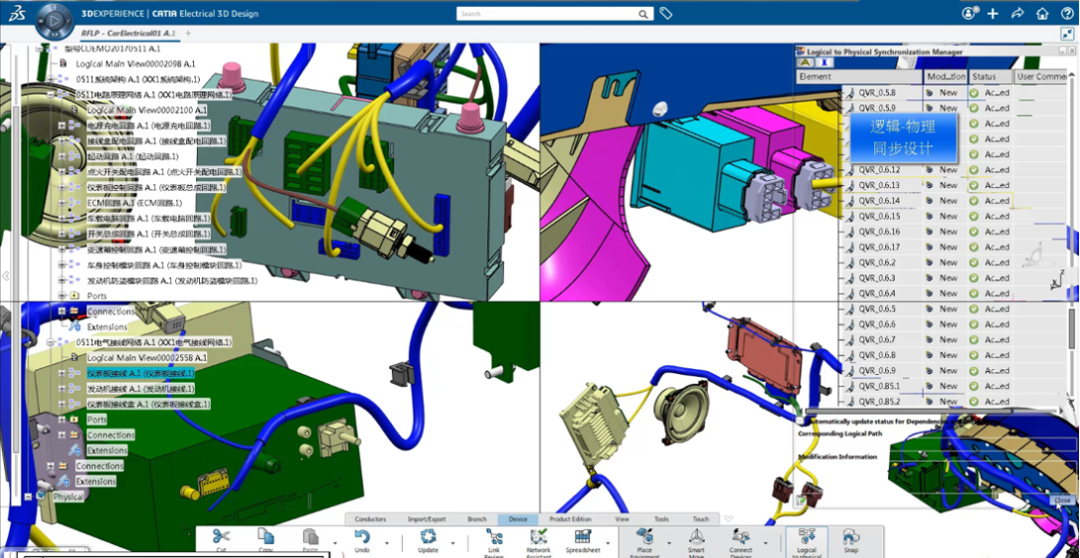Click Close in the Synchronization Manager
1080x558 pixels.
click(x=1062, y=500)
